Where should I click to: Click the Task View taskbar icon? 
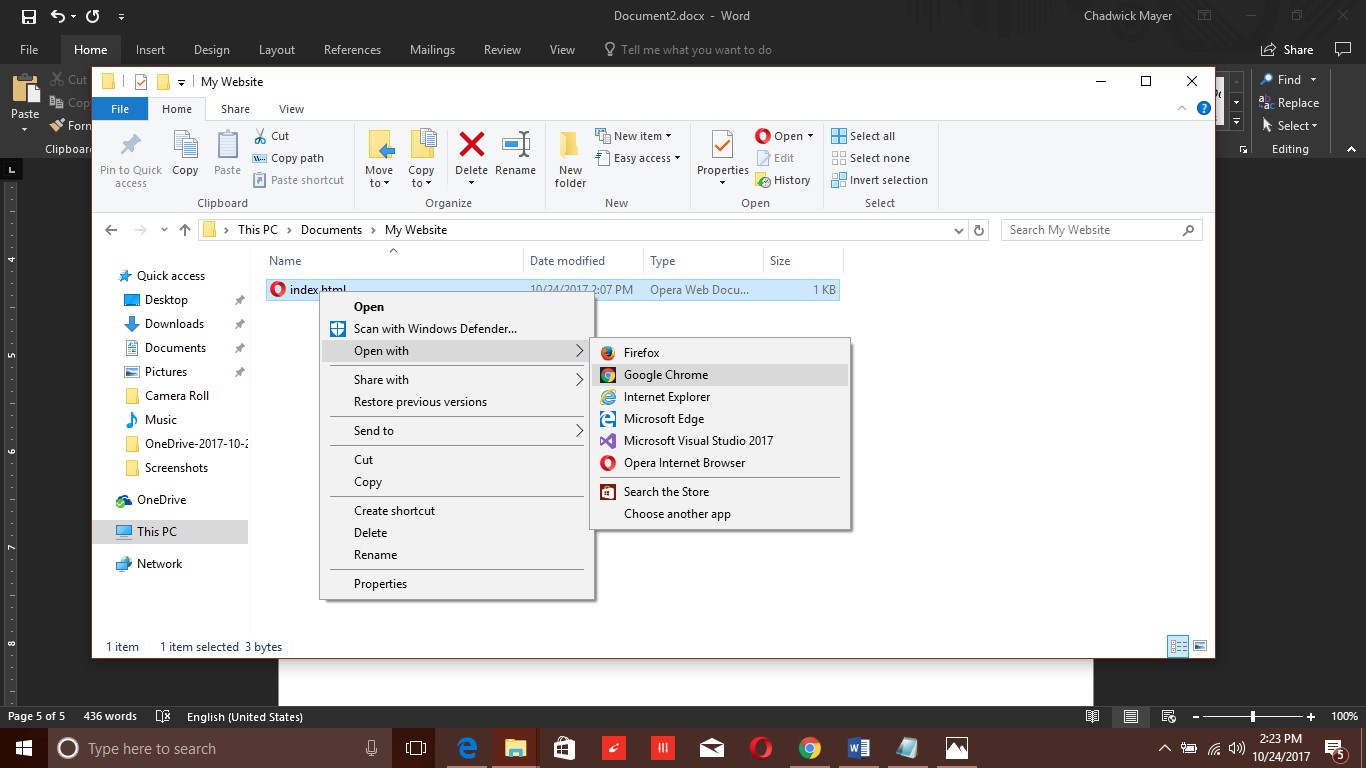point(416,748)
